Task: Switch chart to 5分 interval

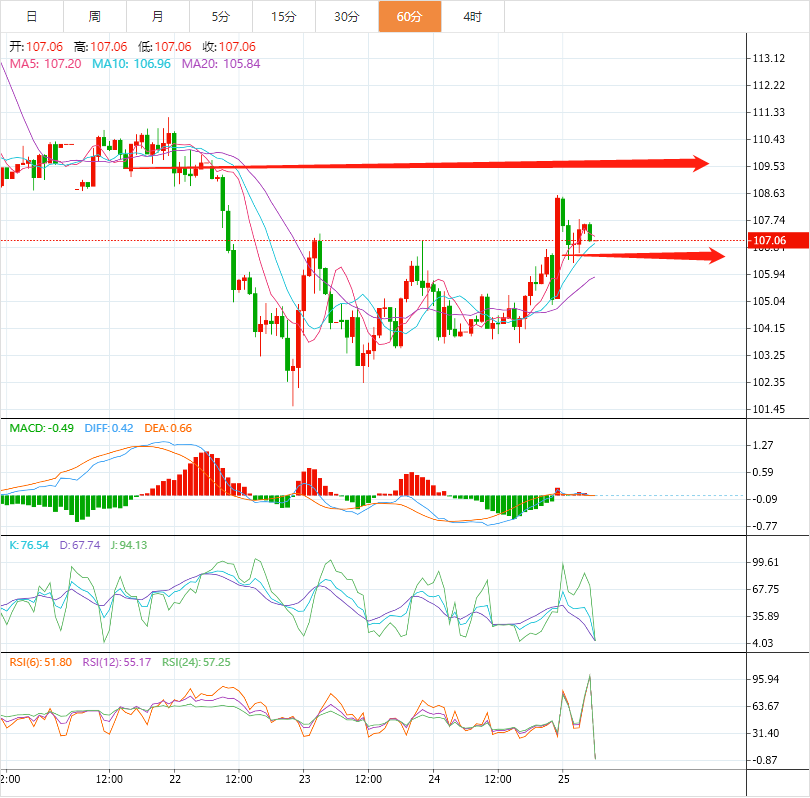Action: [221, 17]
